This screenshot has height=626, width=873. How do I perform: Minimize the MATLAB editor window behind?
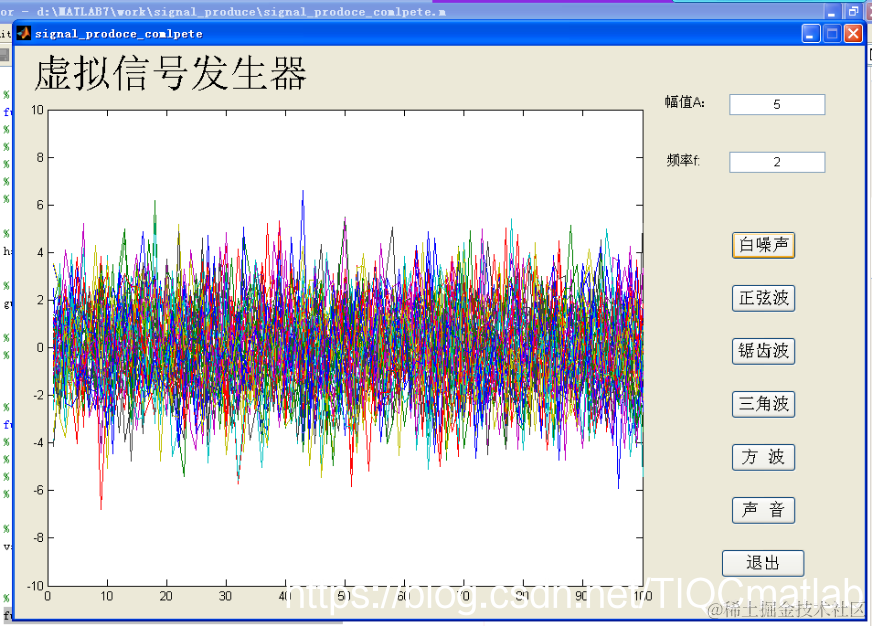coord(832,11)
